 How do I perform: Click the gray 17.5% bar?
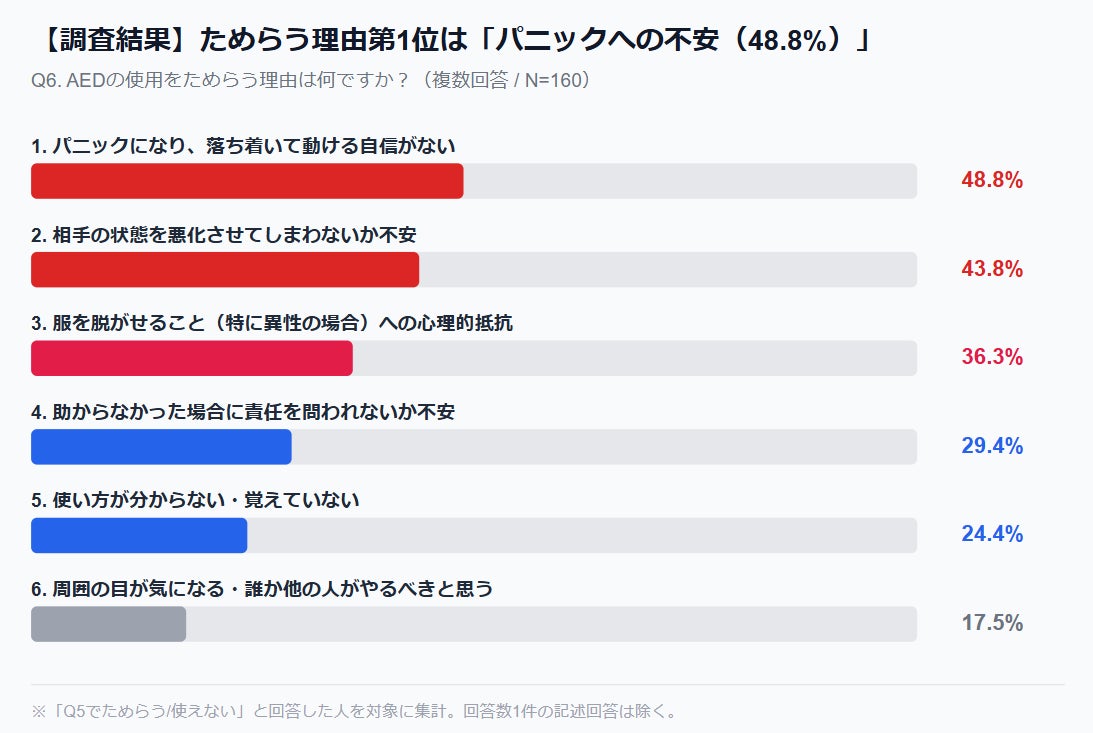[109, 624]
